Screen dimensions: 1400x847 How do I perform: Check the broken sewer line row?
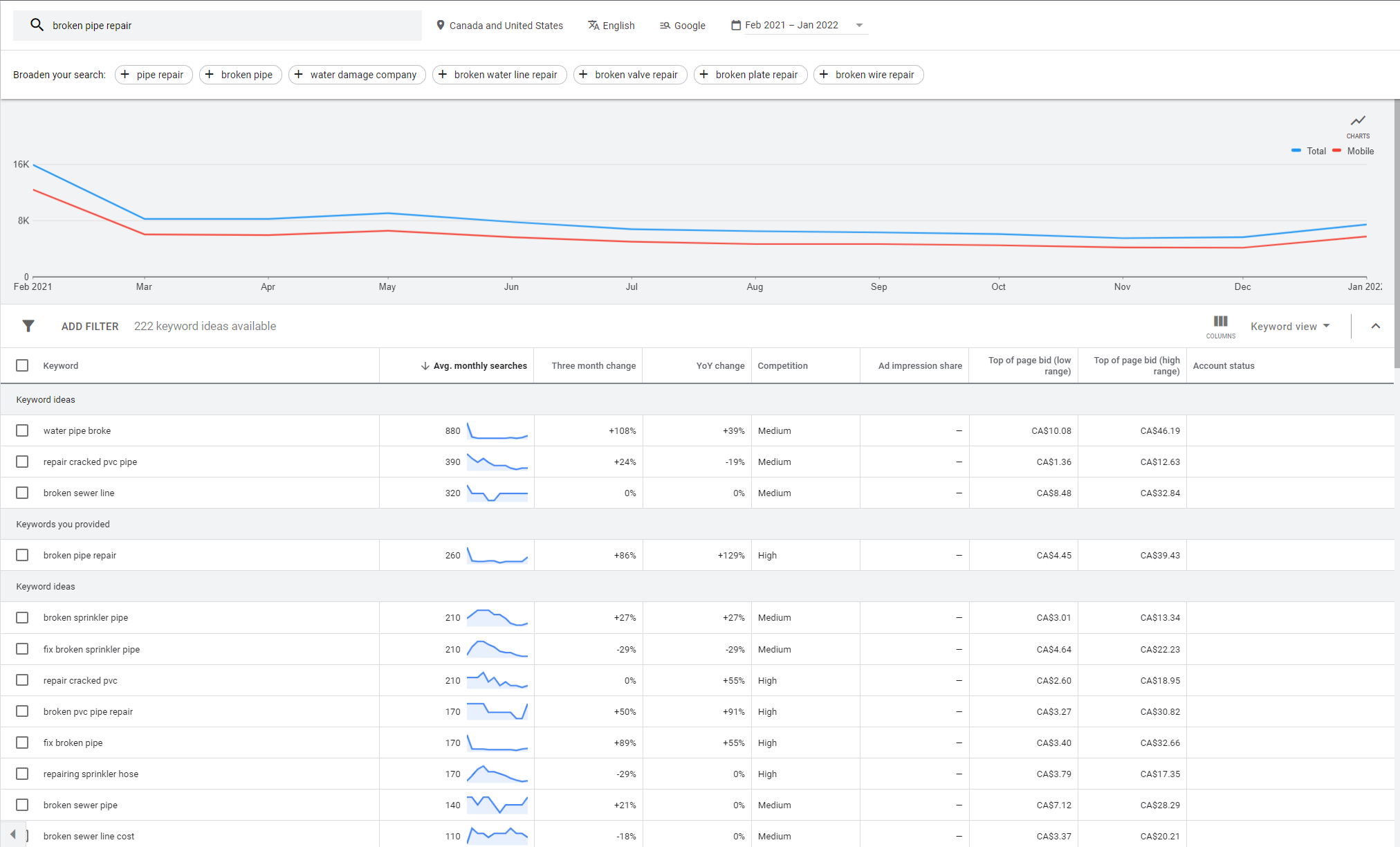coord(22,493)
